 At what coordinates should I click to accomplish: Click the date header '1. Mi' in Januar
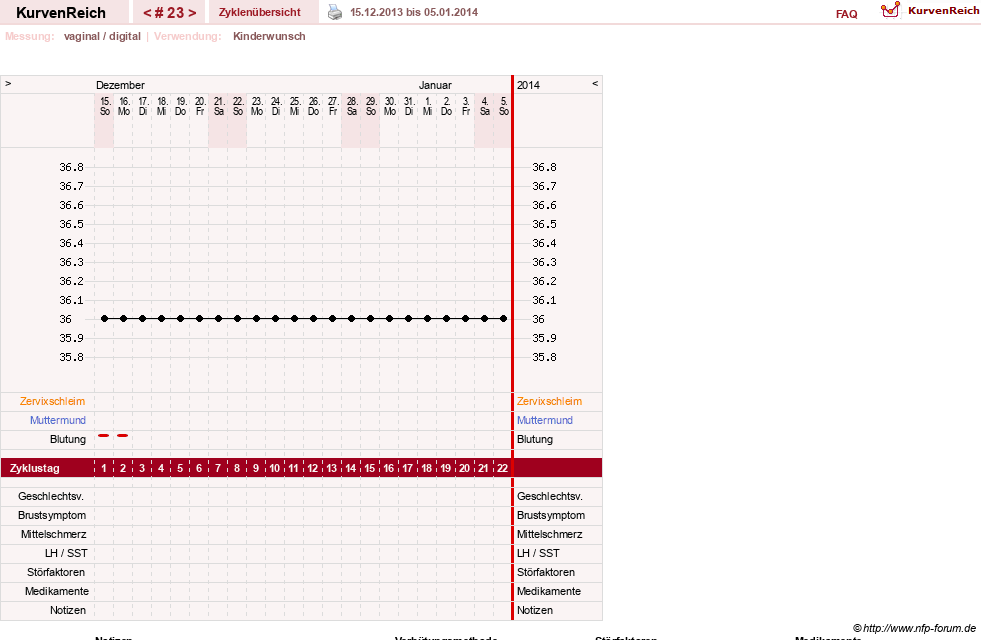[427, 106]
